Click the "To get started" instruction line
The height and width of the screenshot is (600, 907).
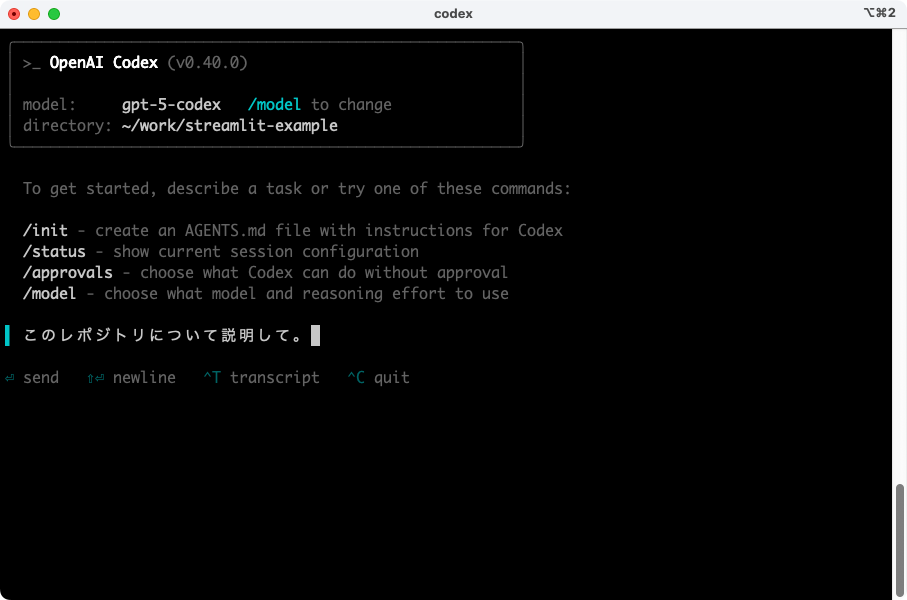pyautogui.click(x=297, y=189)
